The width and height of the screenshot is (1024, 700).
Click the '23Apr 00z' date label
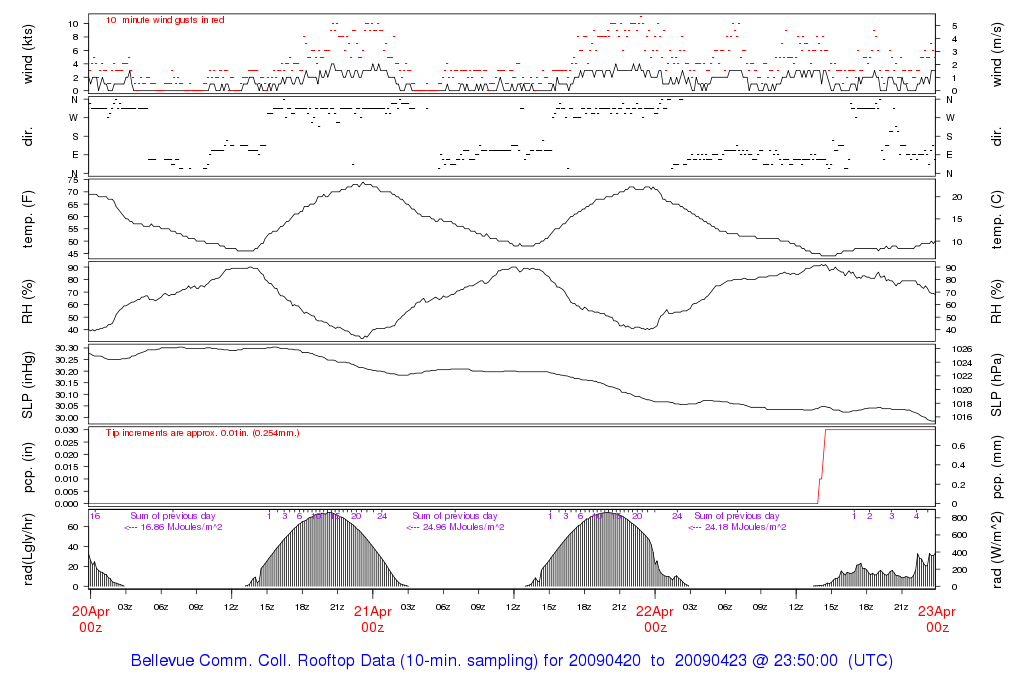tap(937, 619)
